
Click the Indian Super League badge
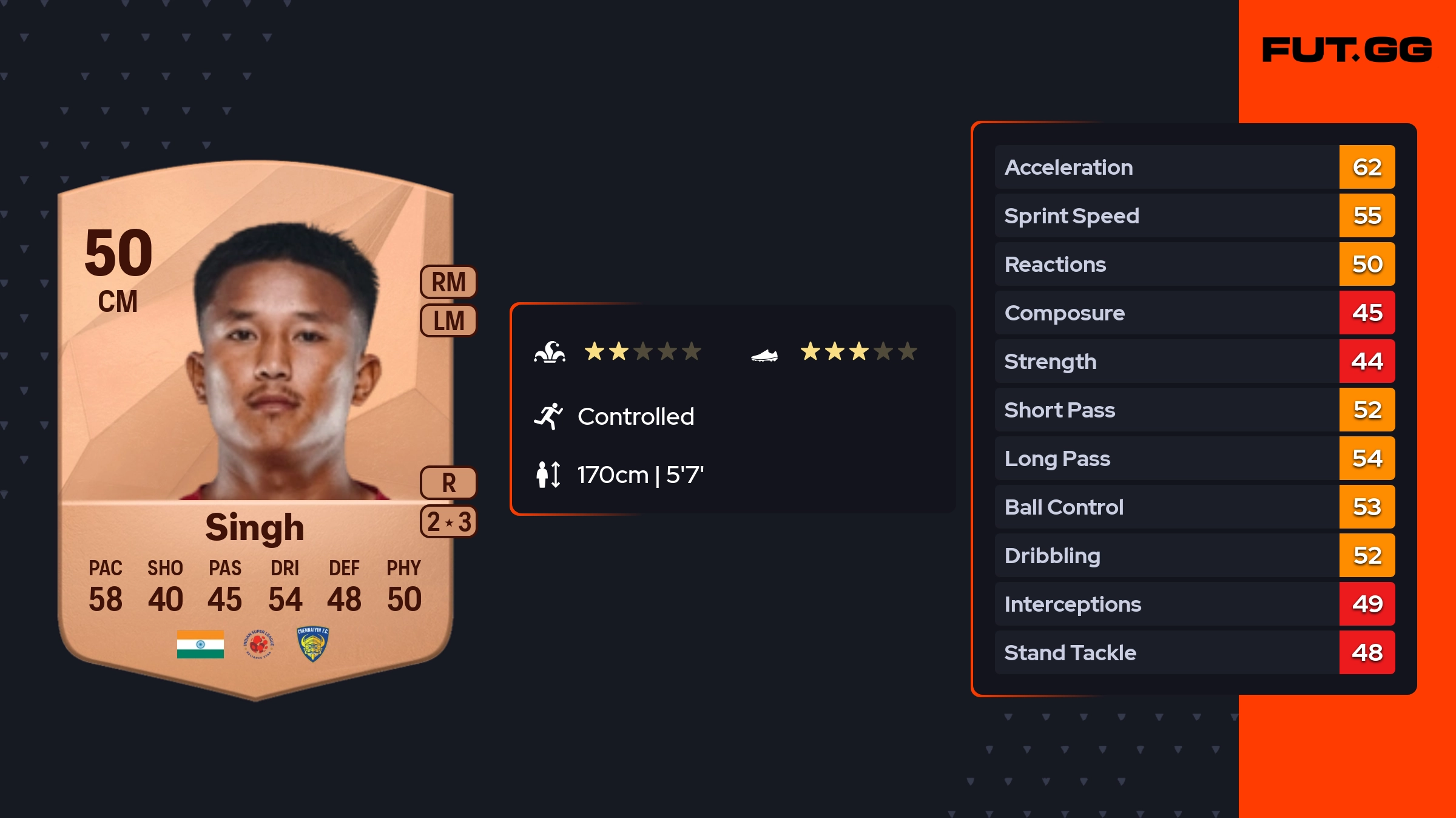[259, 644]
